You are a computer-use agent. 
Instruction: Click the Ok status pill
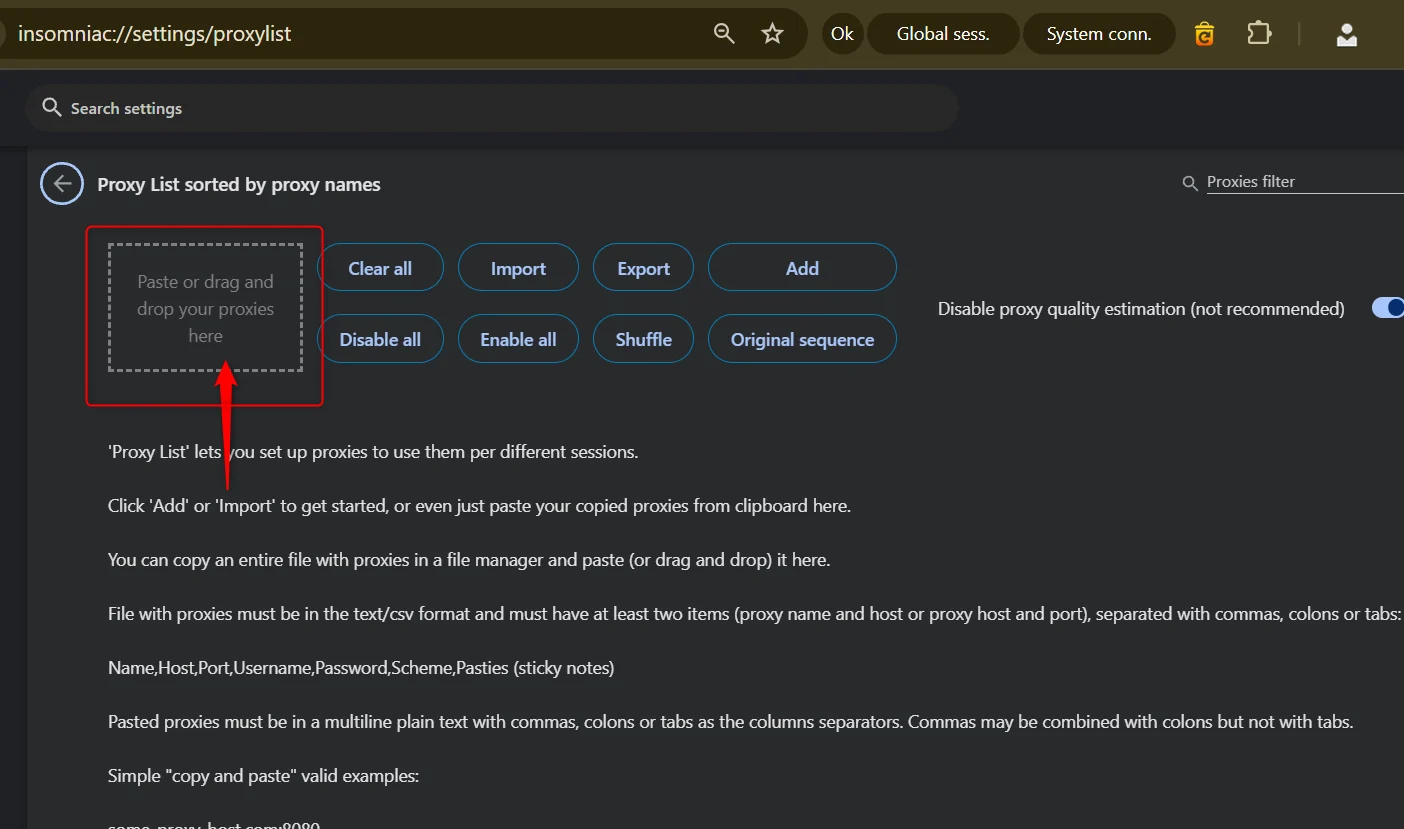pyautogui.click(x=842, y=34)
